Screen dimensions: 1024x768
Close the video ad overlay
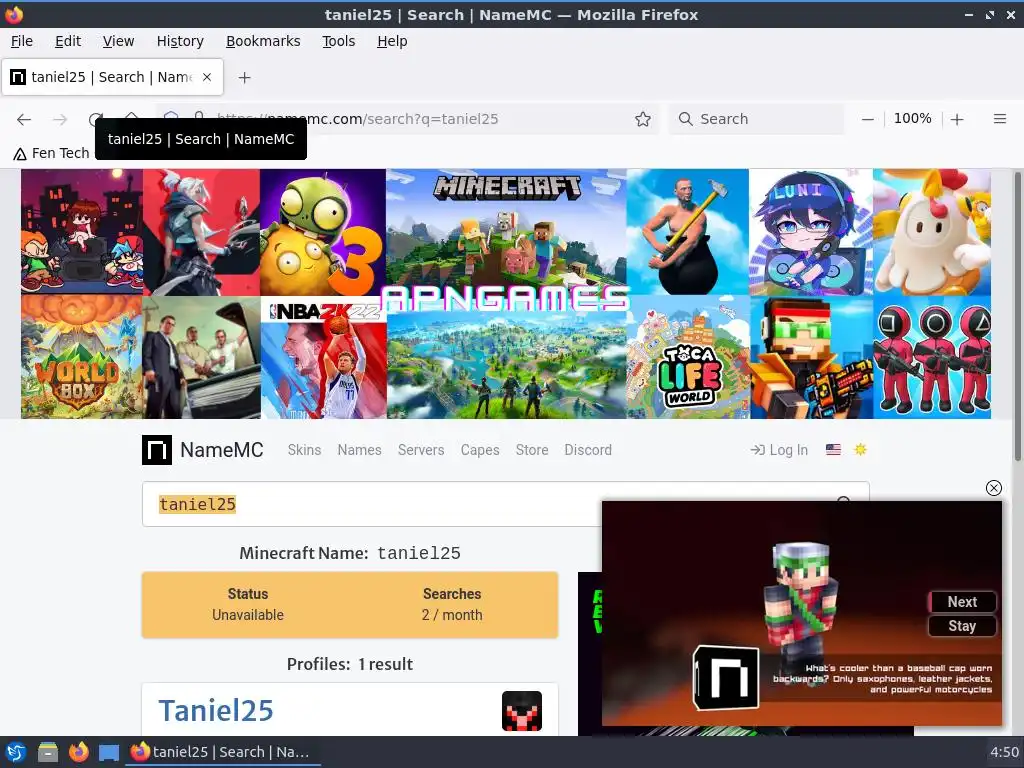pyautogui.click(x=993, y=488)
